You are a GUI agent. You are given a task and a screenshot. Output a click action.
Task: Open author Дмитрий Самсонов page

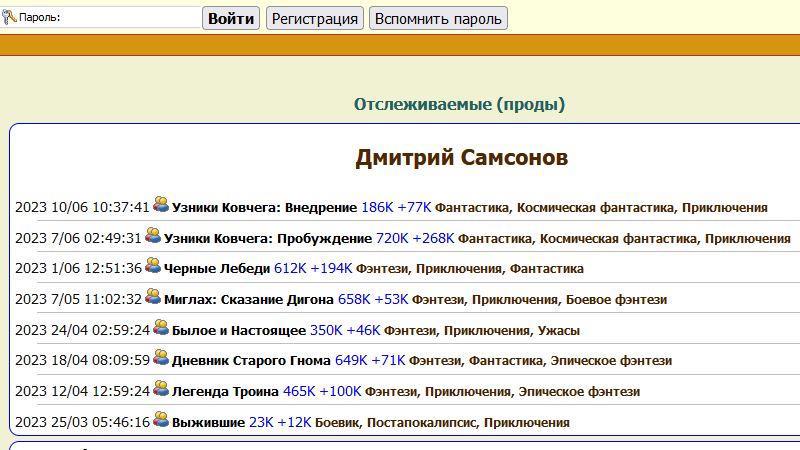pyautogui.click(x=462, y=157)
